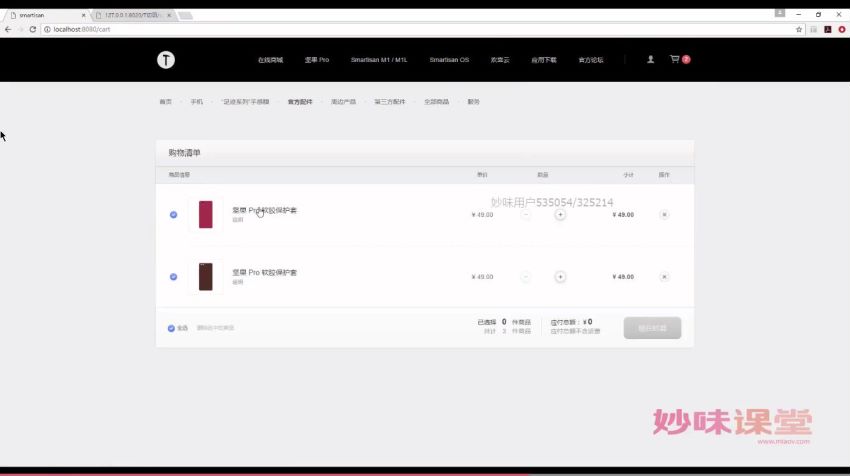Screen dimensions: 850x476
Task: Click the localhost:8080/cart address bar
Action: pos(417,29)
